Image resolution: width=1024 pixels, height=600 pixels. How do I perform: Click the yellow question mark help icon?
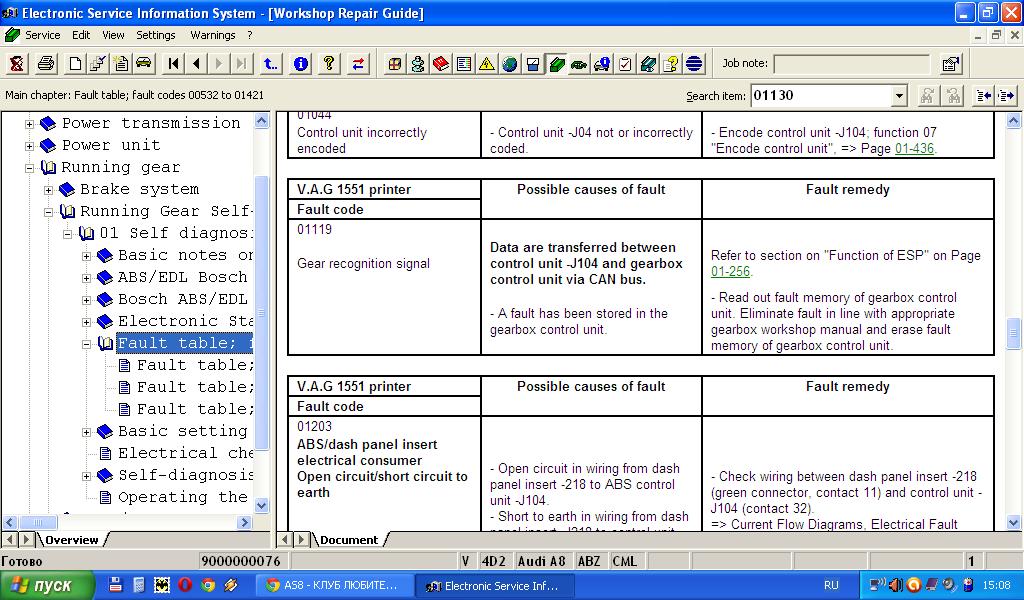click(328, 64)
